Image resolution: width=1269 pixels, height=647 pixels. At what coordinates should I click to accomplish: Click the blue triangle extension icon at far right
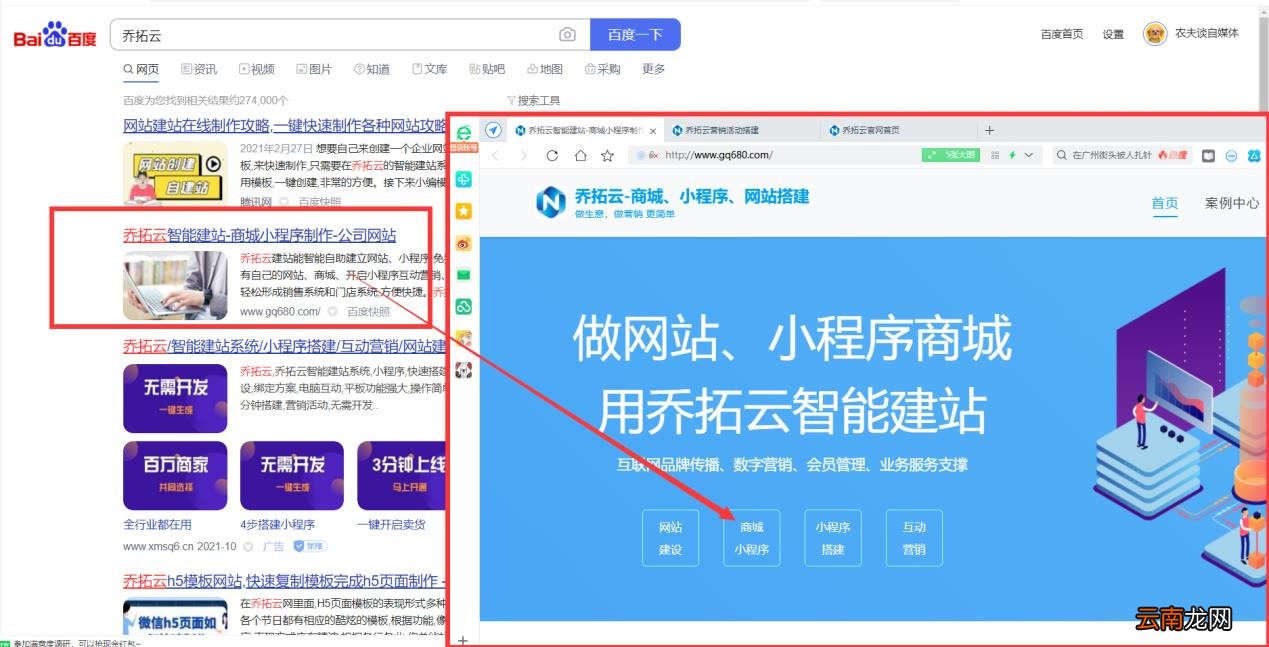click(x=1254, y=155)
